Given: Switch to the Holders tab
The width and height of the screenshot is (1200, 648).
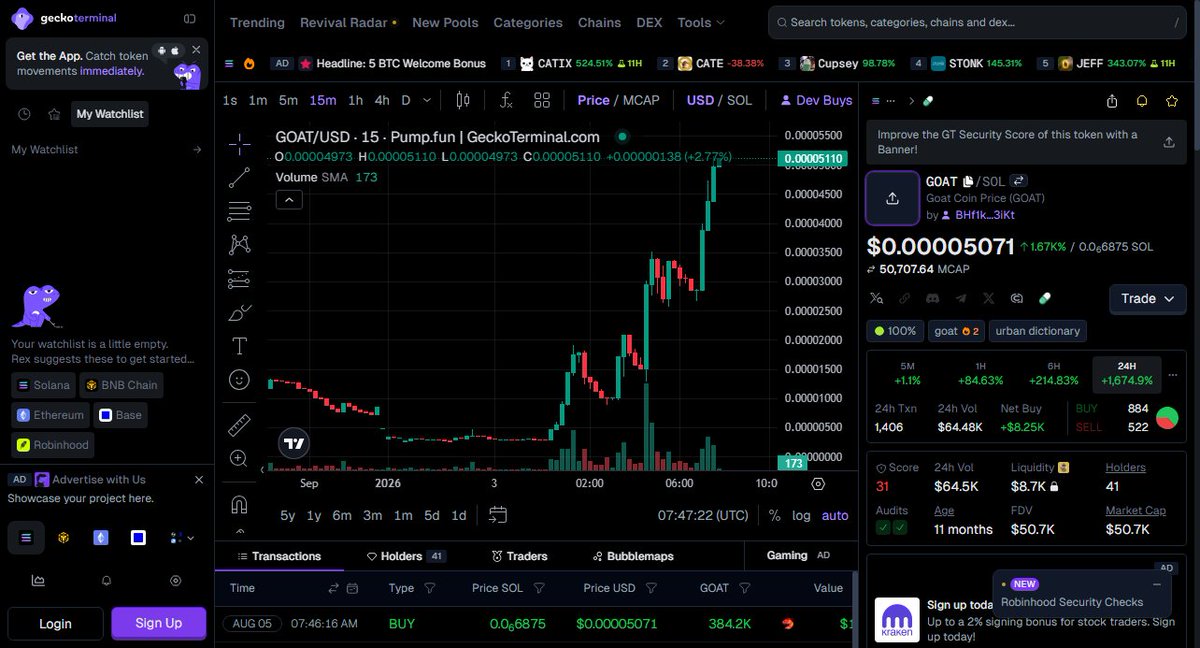Looking at the screenshot, I should (x=406, y=556).
